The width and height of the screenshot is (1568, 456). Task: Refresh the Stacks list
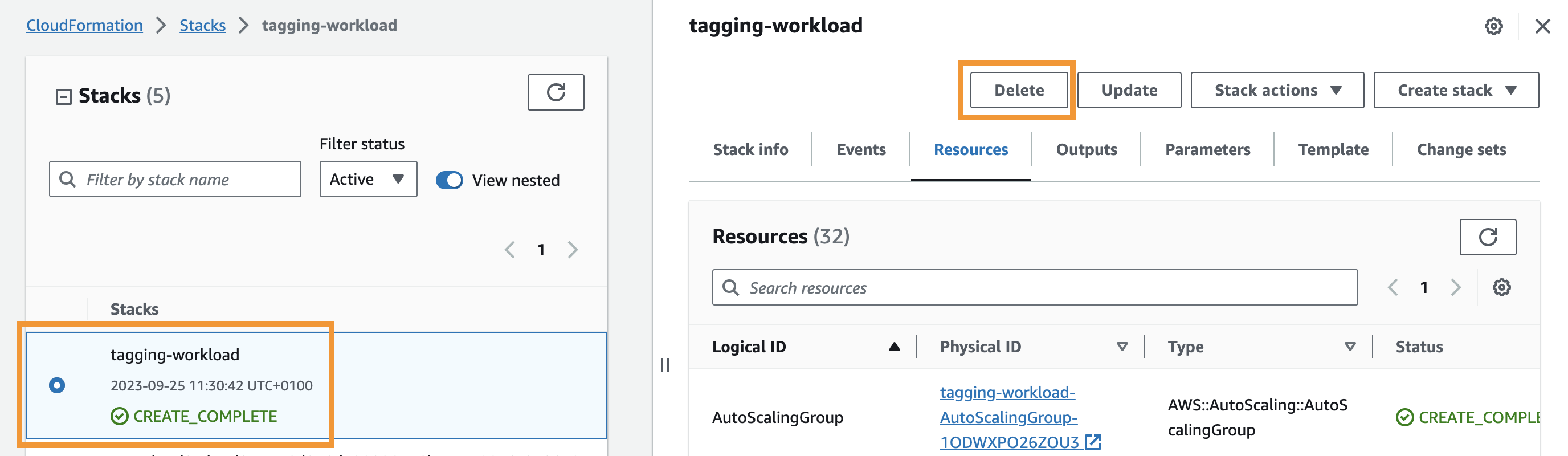coord(555,92)
